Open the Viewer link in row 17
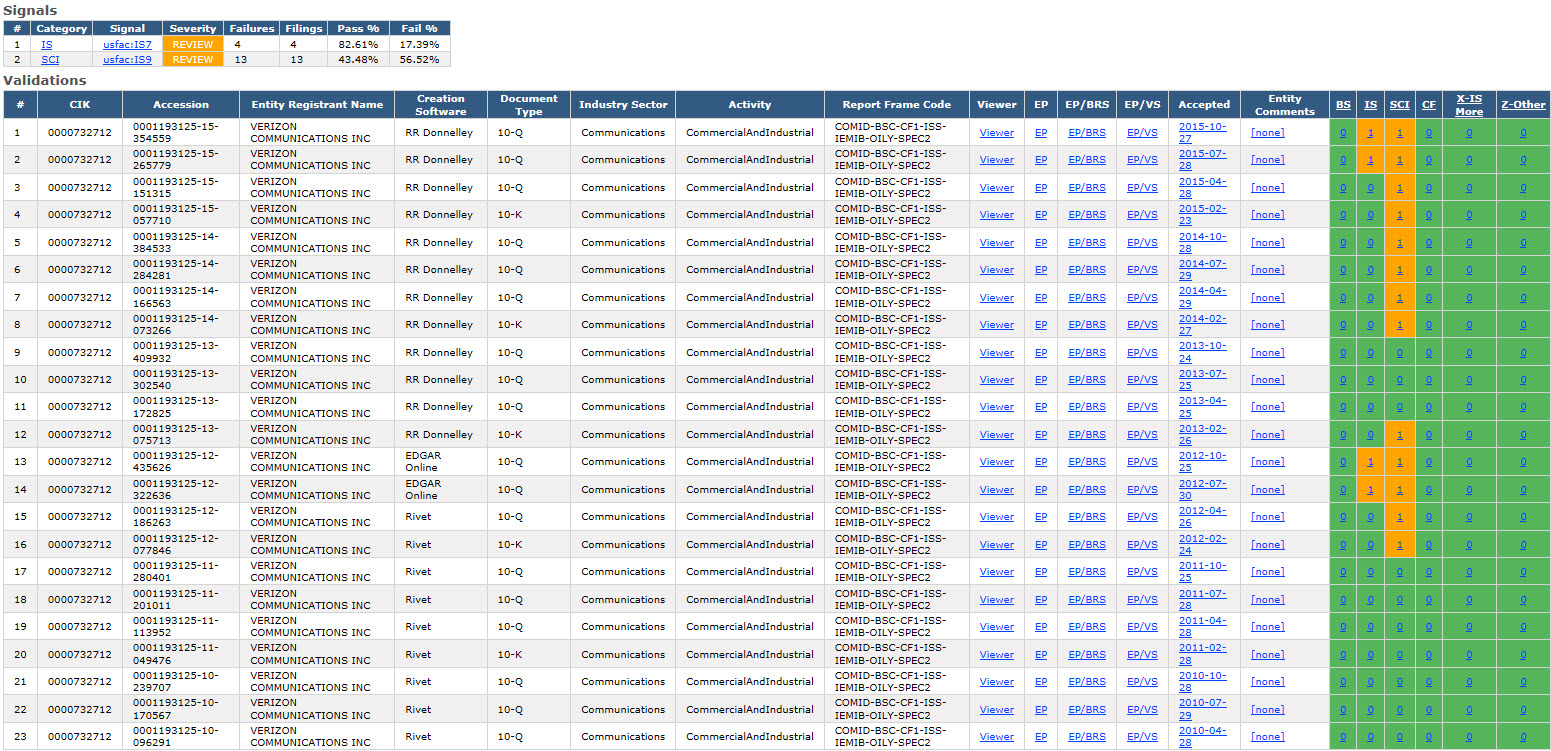The image size is (1551, 751). [x=996, y=572]
